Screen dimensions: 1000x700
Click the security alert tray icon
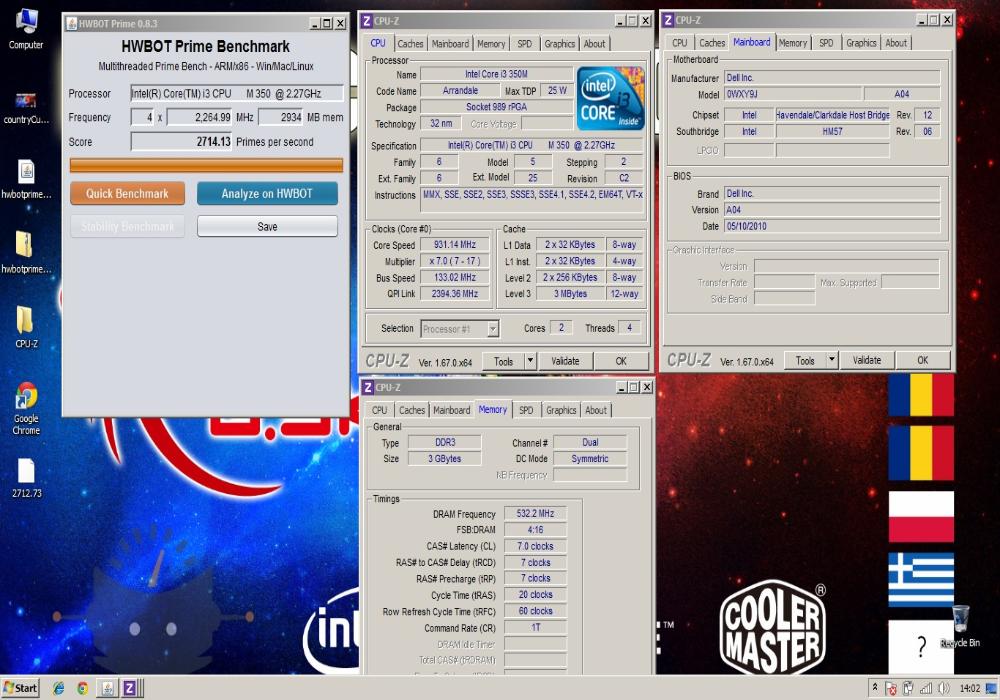point(891,689)
